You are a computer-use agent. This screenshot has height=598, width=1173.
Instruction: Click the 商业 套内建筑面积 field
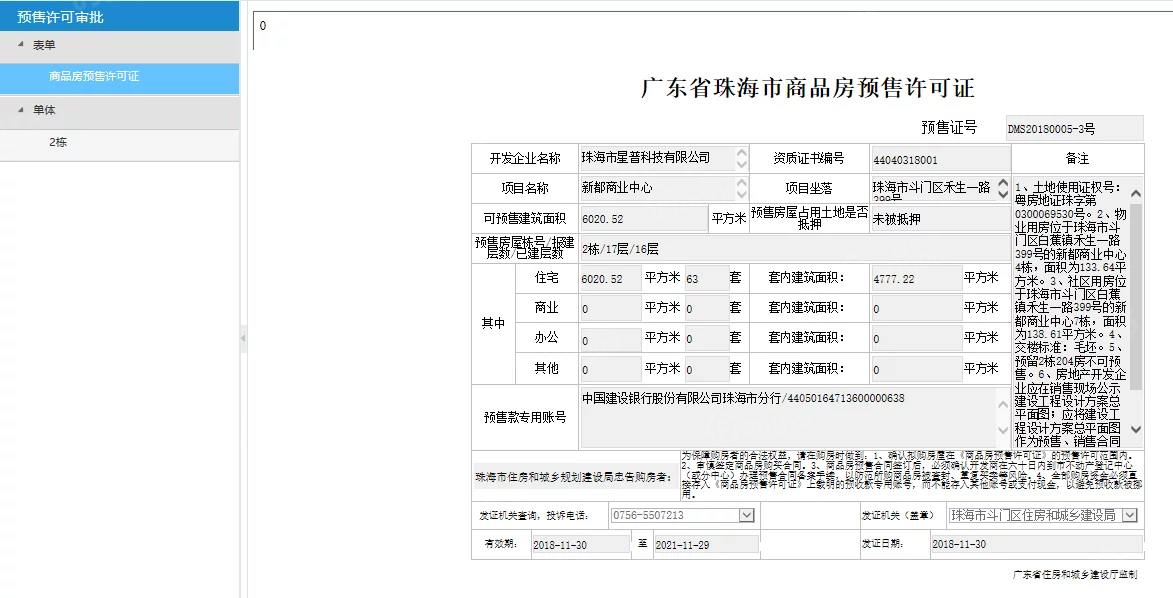[916, 308]
